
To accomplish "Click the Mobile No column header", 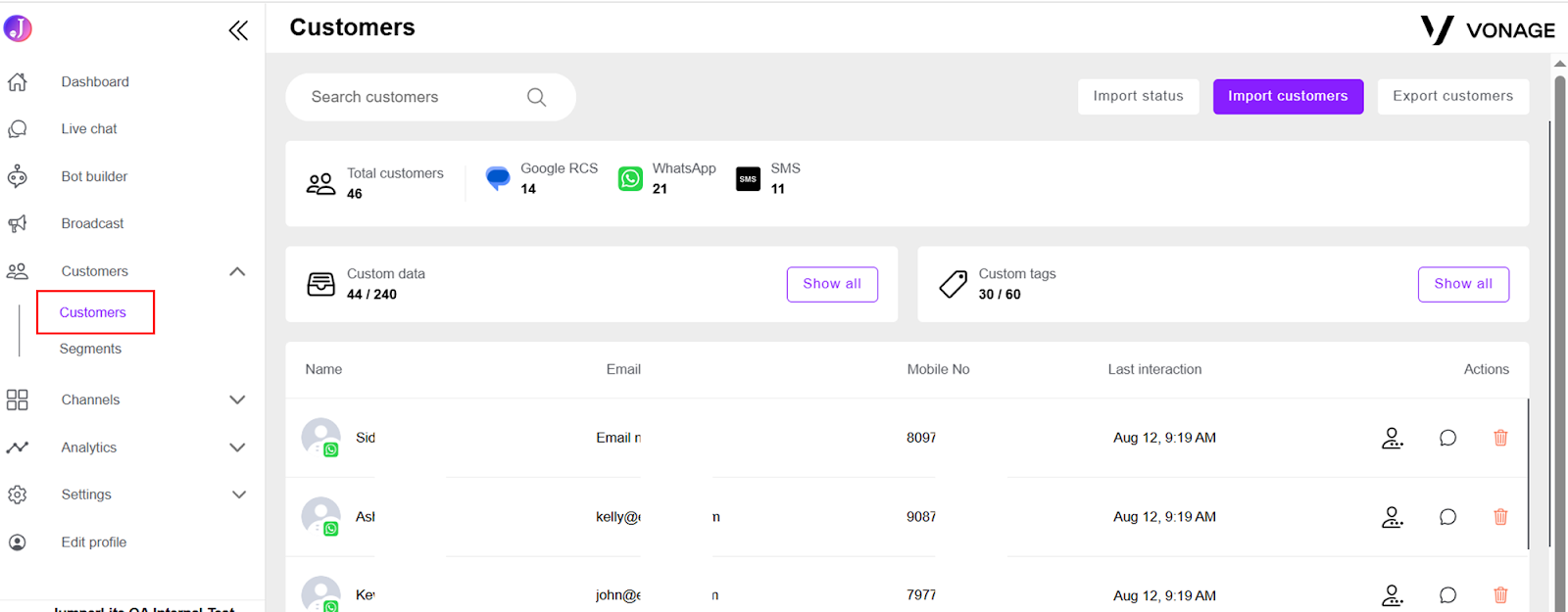I will (938, 369).
